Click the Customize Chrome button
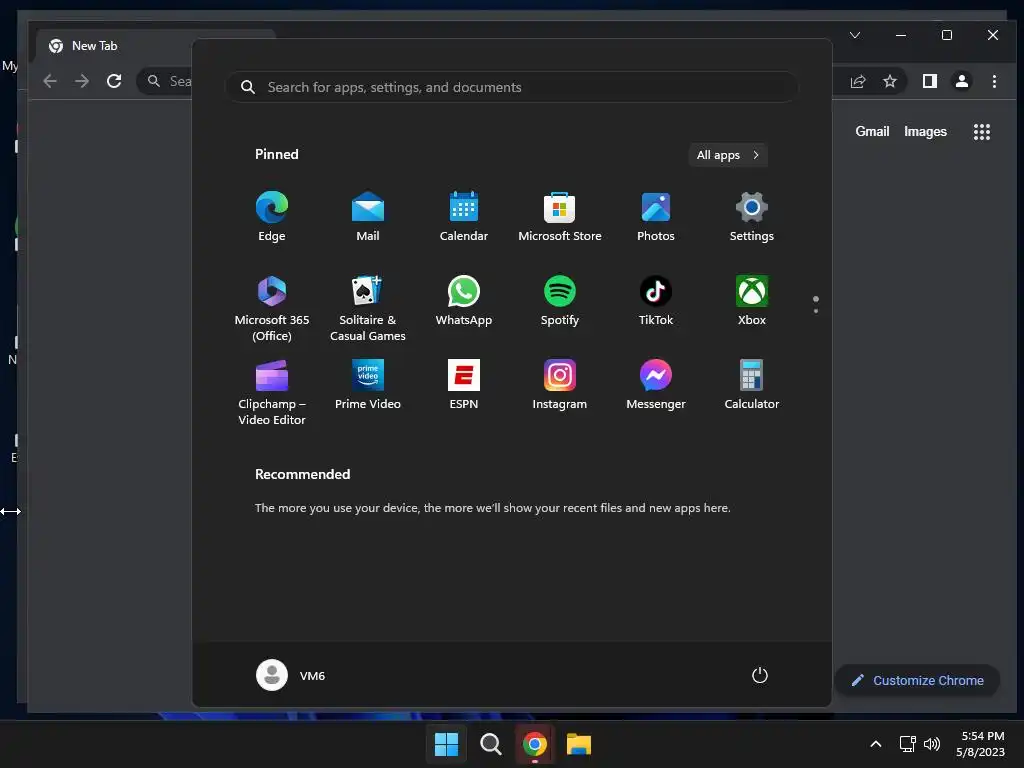The width and height of the screenshot is (1024, 768). point(917,680)
